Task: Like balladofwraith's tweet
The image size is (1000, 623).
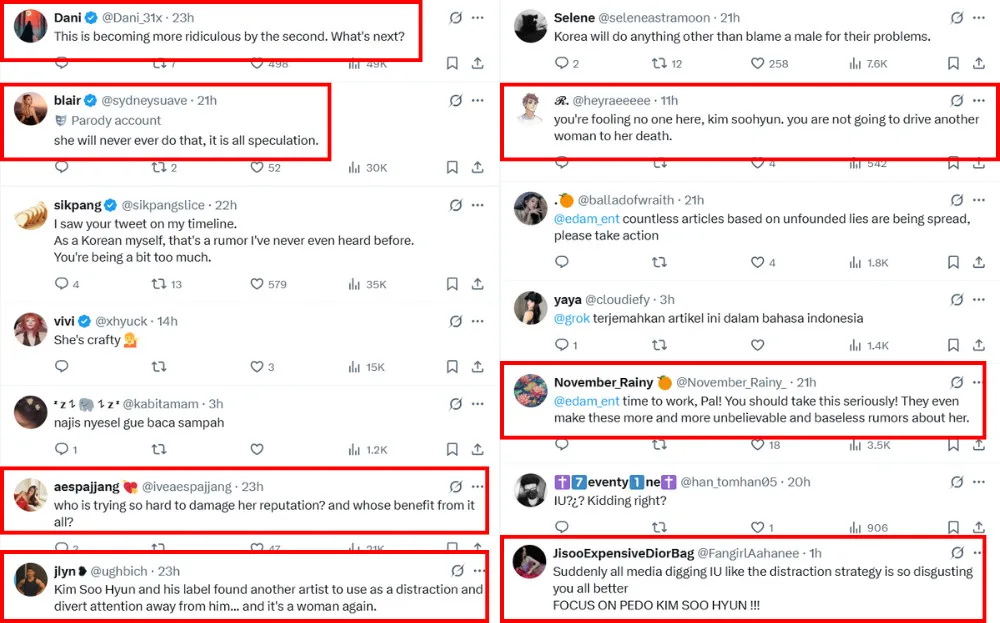Action: pyautogui.click(x=757, y=262)
